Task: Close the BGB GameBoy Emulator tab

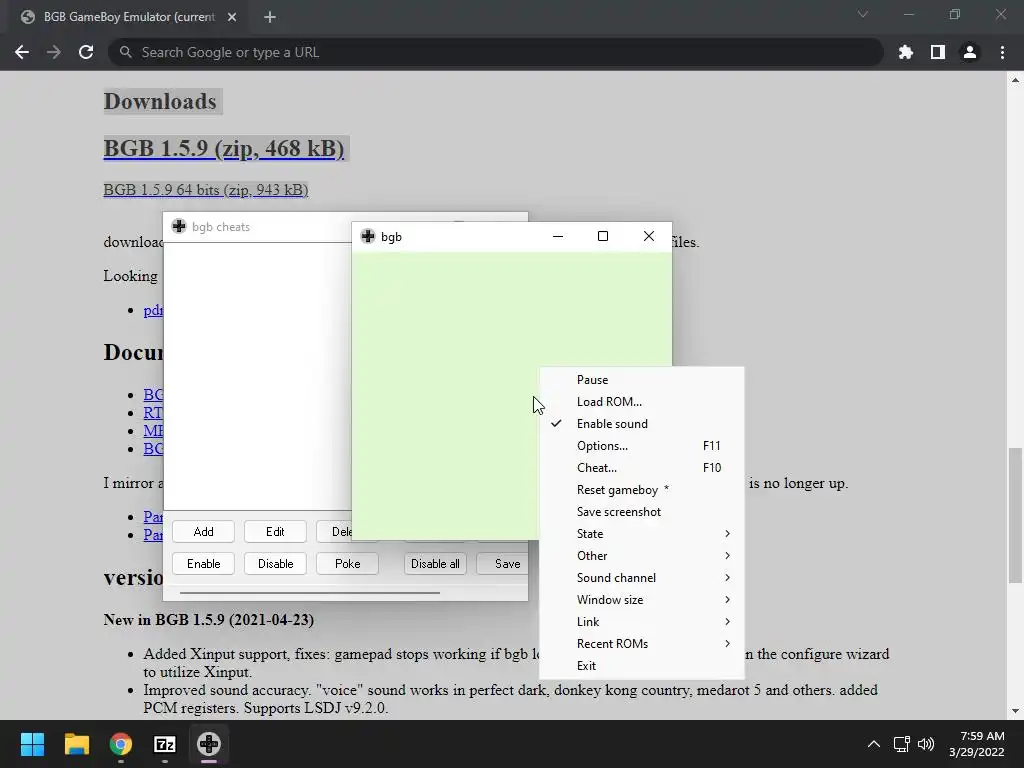Action: pyautogui.click(x=232, y=17)
